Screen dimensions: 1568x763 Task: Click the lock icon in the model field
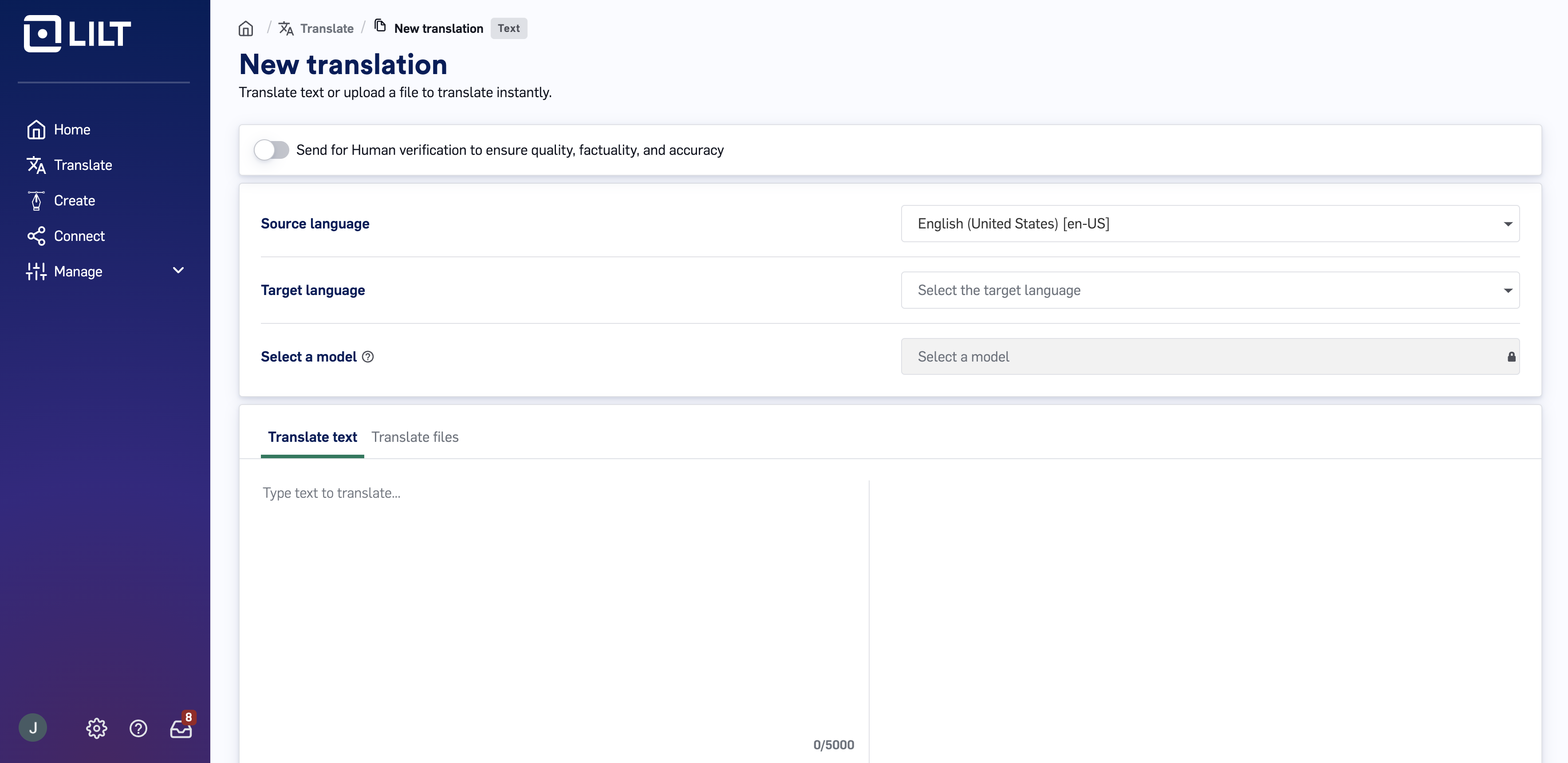[1511, 357]
